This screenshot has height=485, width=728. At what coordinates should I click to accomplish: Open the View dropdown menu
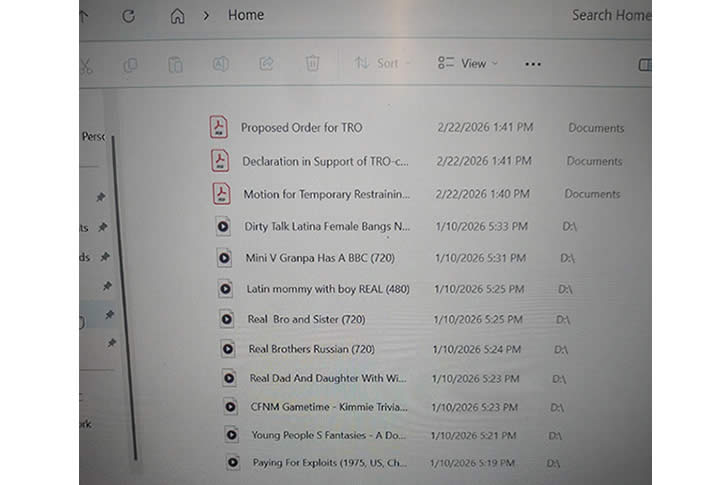tap(468, 64)
